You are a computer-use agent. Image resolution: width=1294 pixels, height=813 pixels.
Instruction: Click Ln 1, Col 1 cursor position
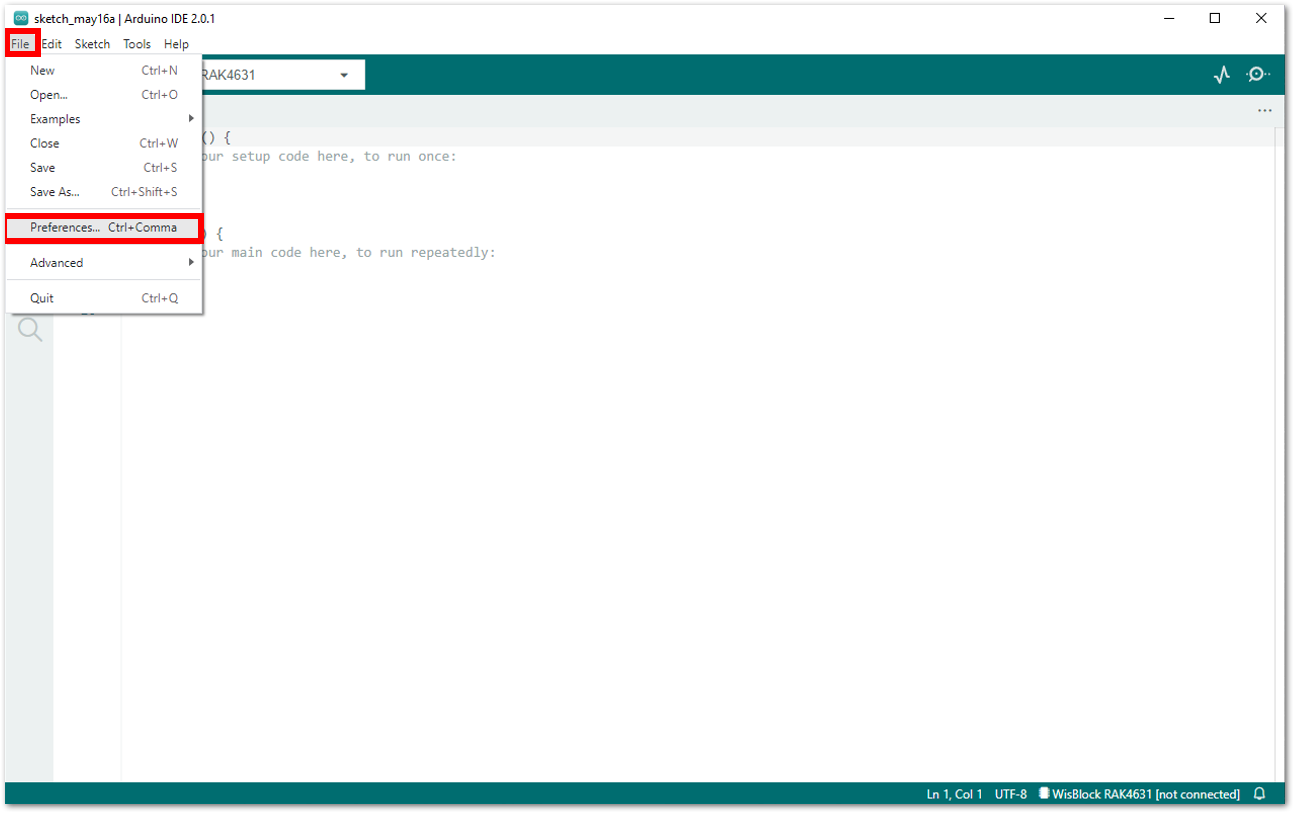(954, 794)
